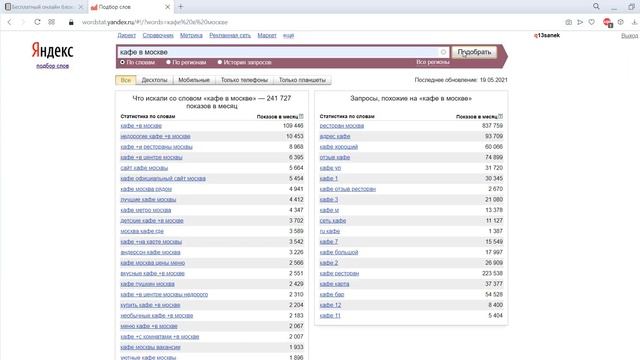Click the padlock site security icon

(71, 22)
